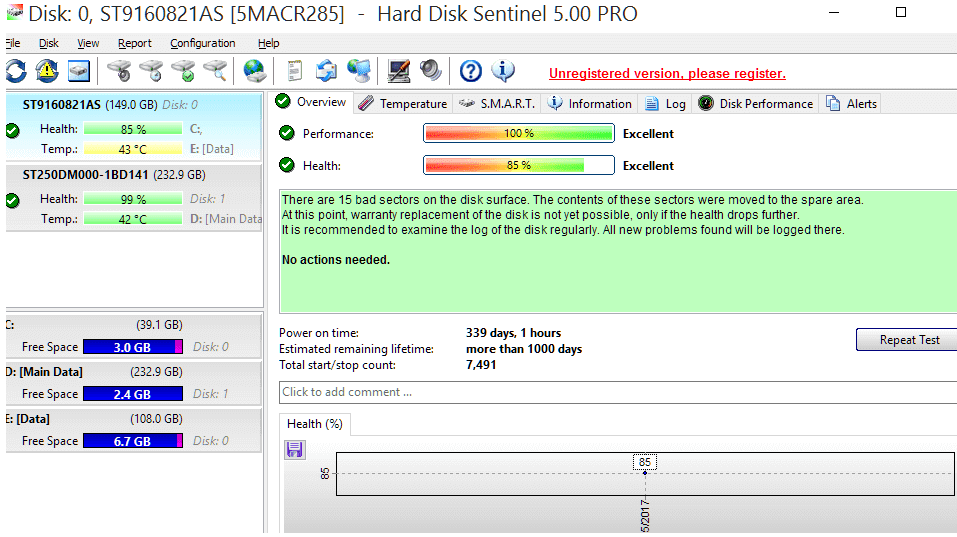Click green check icon beside Health label

pos(287,165)
